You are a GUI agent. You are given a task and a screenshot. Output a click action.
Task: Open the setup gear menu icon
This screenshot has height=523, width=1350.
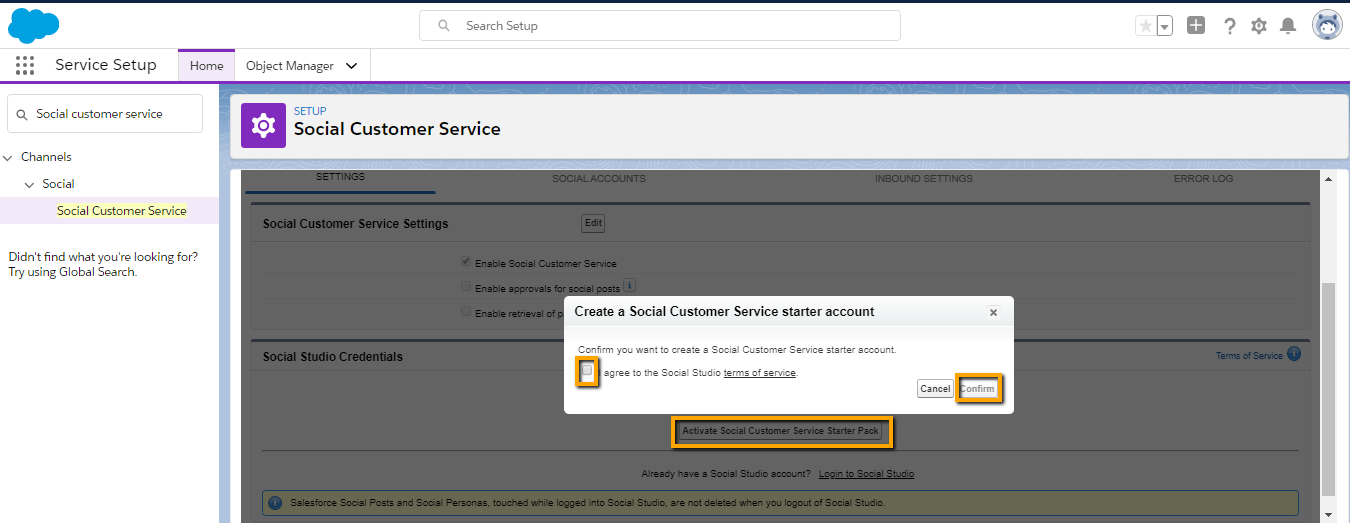coord(1259,26)
